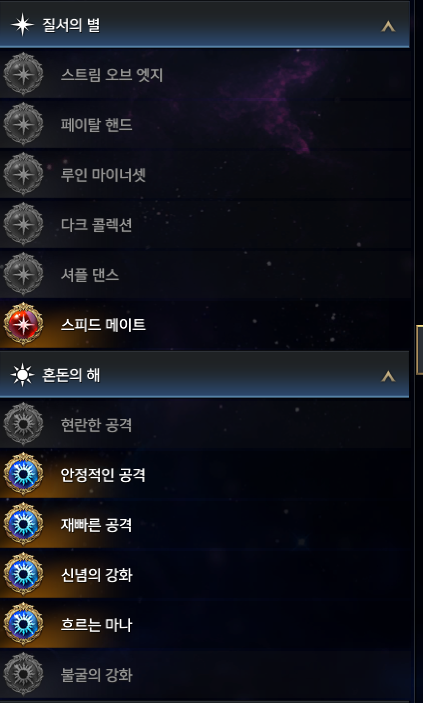This screenshot has height=703, width=423.
Task: Click the gold scrollbar handle at right edge
Action: click(x=419, y=350)
